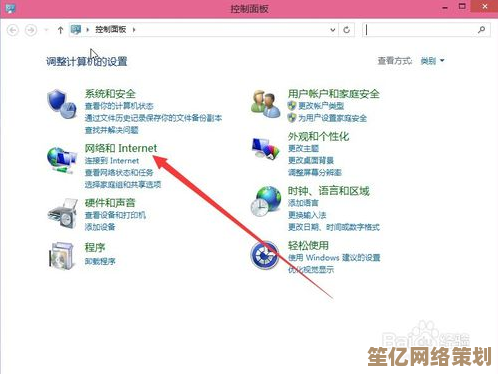Expand arrow before 控制面板 breadcrumb
The width and height of the screenshot is (498, 375).
coord(88,30)
